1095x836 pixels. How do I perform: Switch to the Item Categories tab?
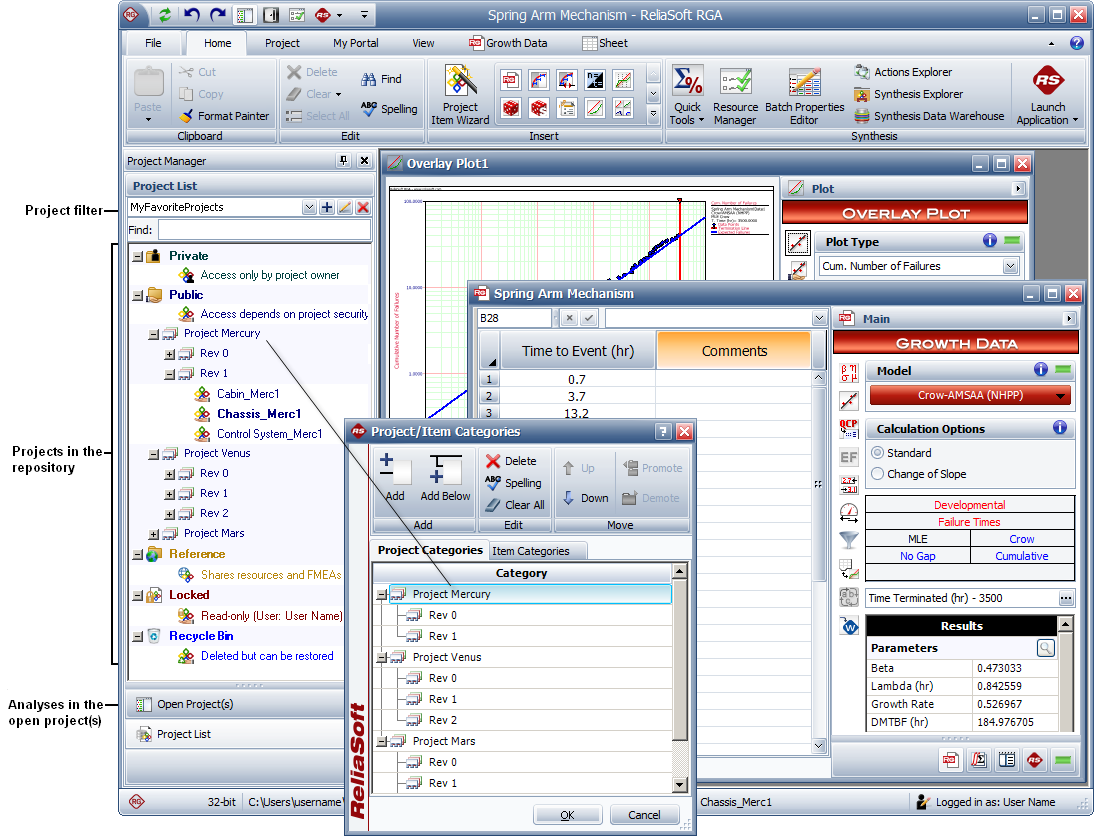pyautogui.click(x=530, y=551)
